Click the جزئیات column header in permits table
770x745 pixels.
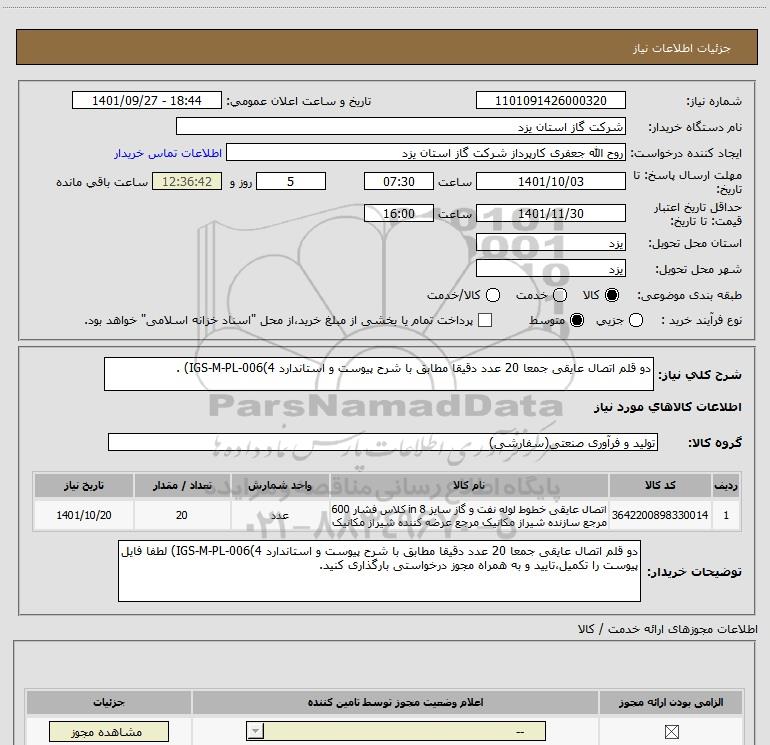click(x=109, y=702)
